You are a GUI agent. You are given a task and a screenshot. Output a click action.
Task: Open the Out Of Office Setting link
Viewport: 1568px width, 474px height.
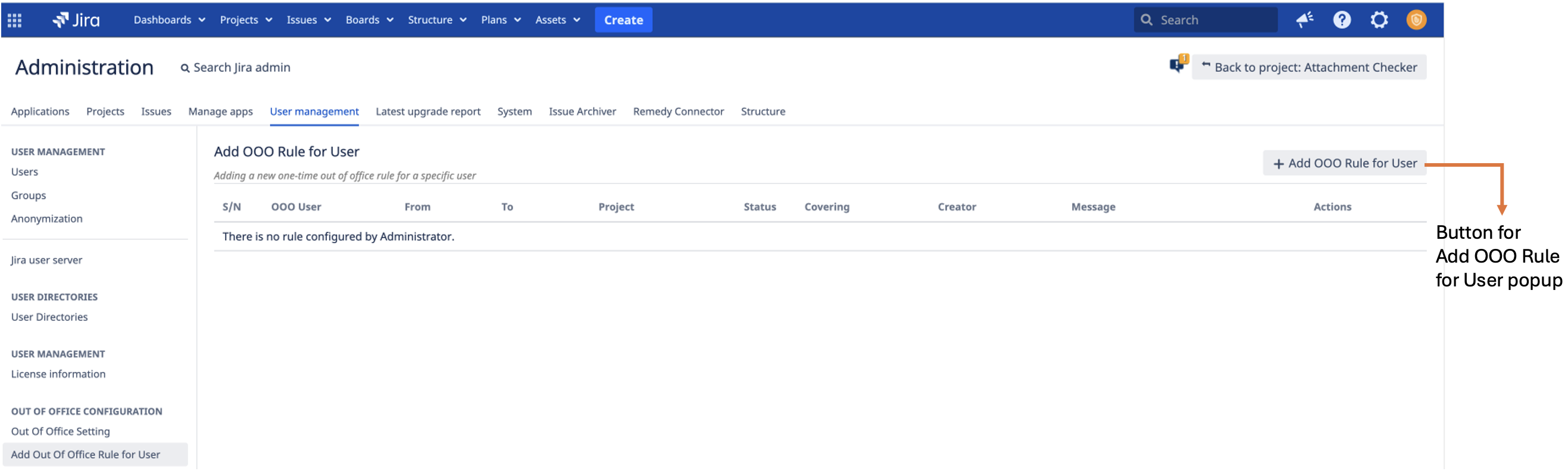[x=60, y=431]
